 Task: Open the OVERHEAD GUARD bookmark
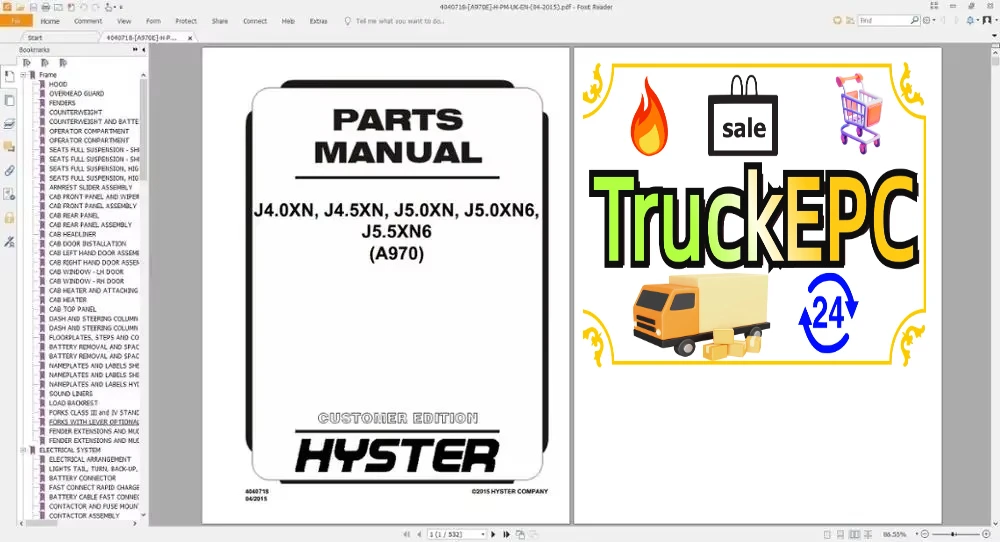[77, 94]
